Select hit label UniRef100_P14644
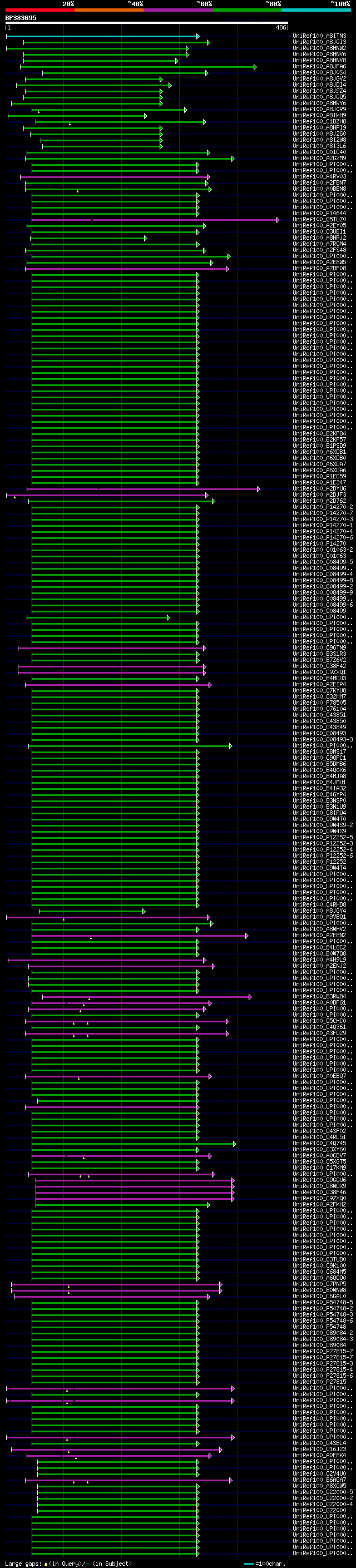The image size is (356, 1568). click(319, 214)
